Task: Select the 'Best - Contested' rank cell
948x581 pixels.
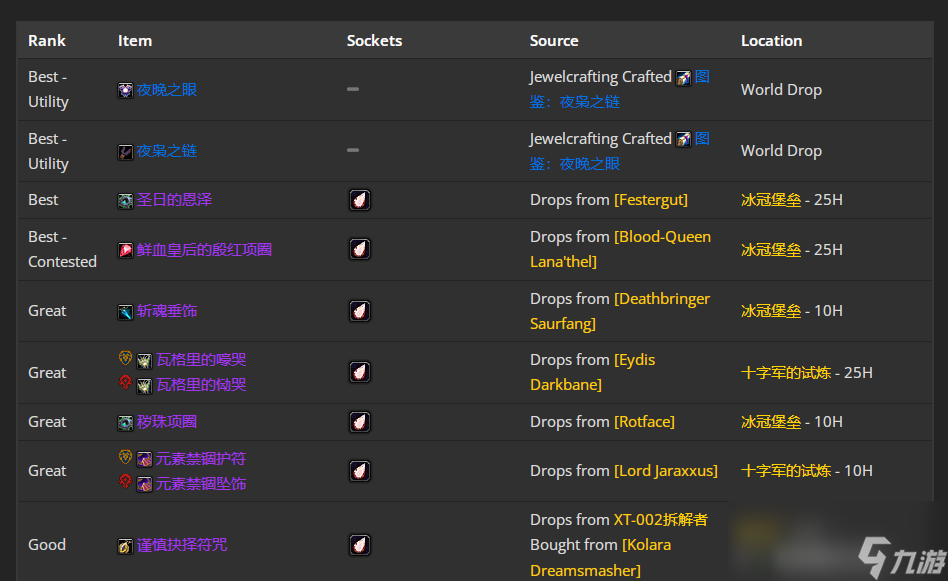Action: (62, 249)
